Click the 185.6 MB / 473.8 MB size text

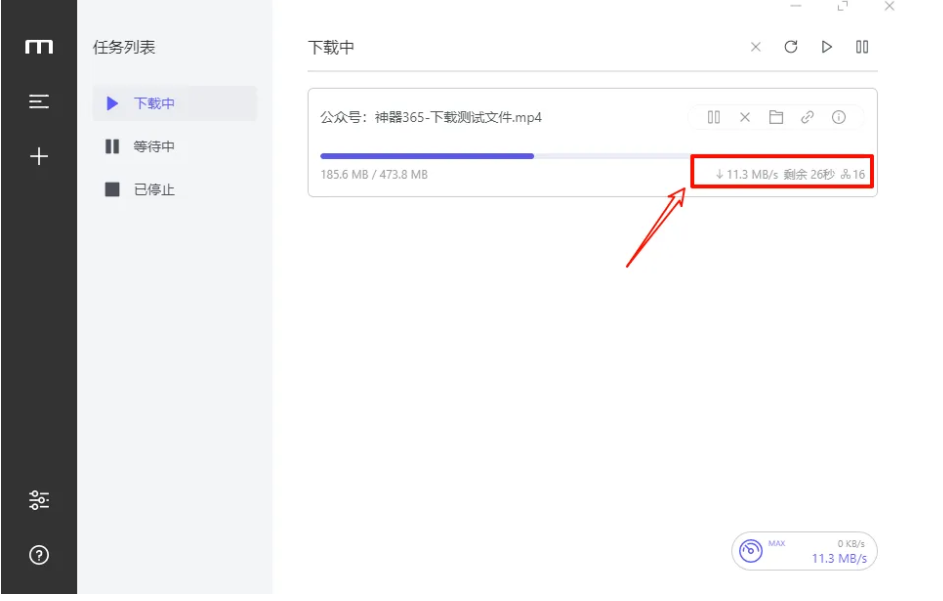374,174
